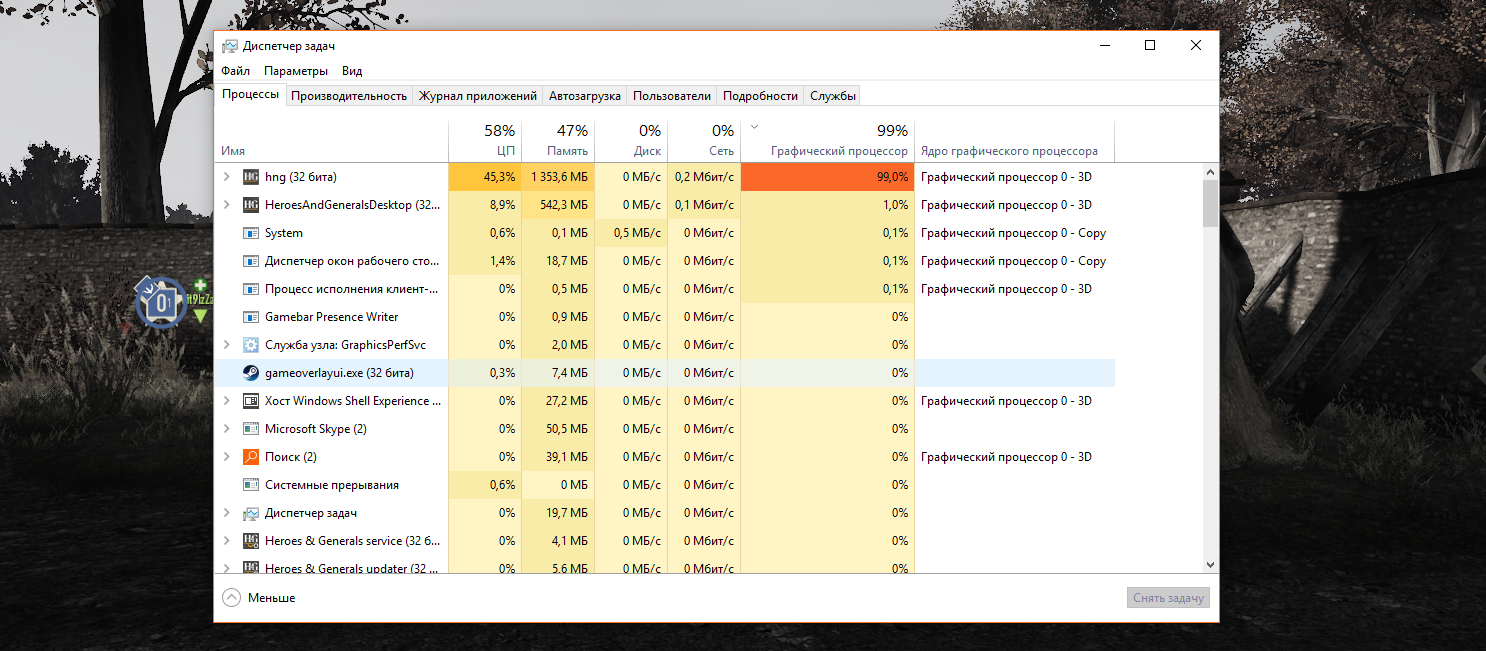Switch to the Журнал приложений tab
The image size is (1486, 651).
pos(478,96)
